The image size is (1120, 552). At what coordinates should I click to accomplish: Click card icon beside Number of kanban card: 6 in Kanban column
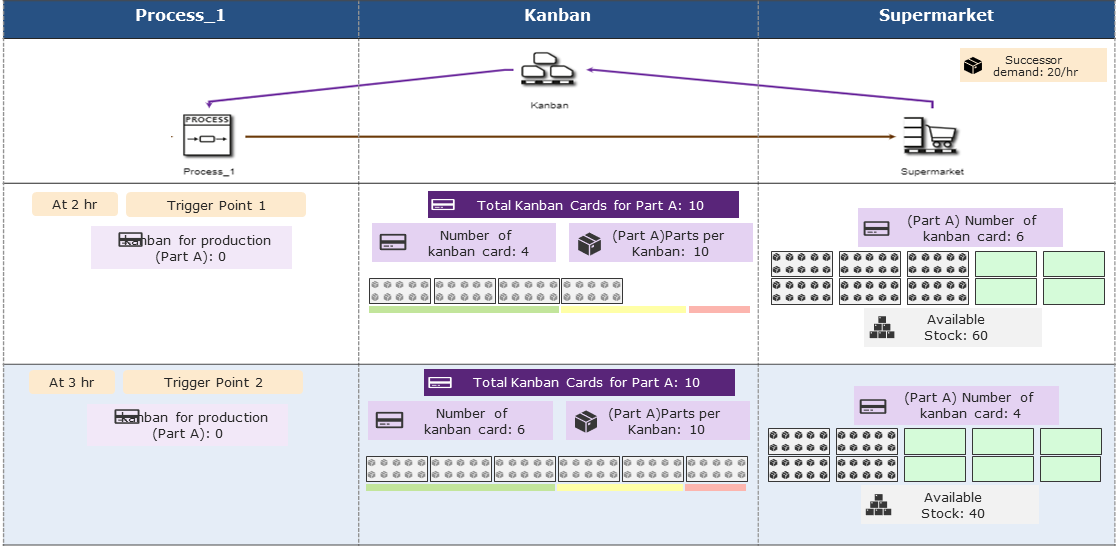[x=389, y=421]
